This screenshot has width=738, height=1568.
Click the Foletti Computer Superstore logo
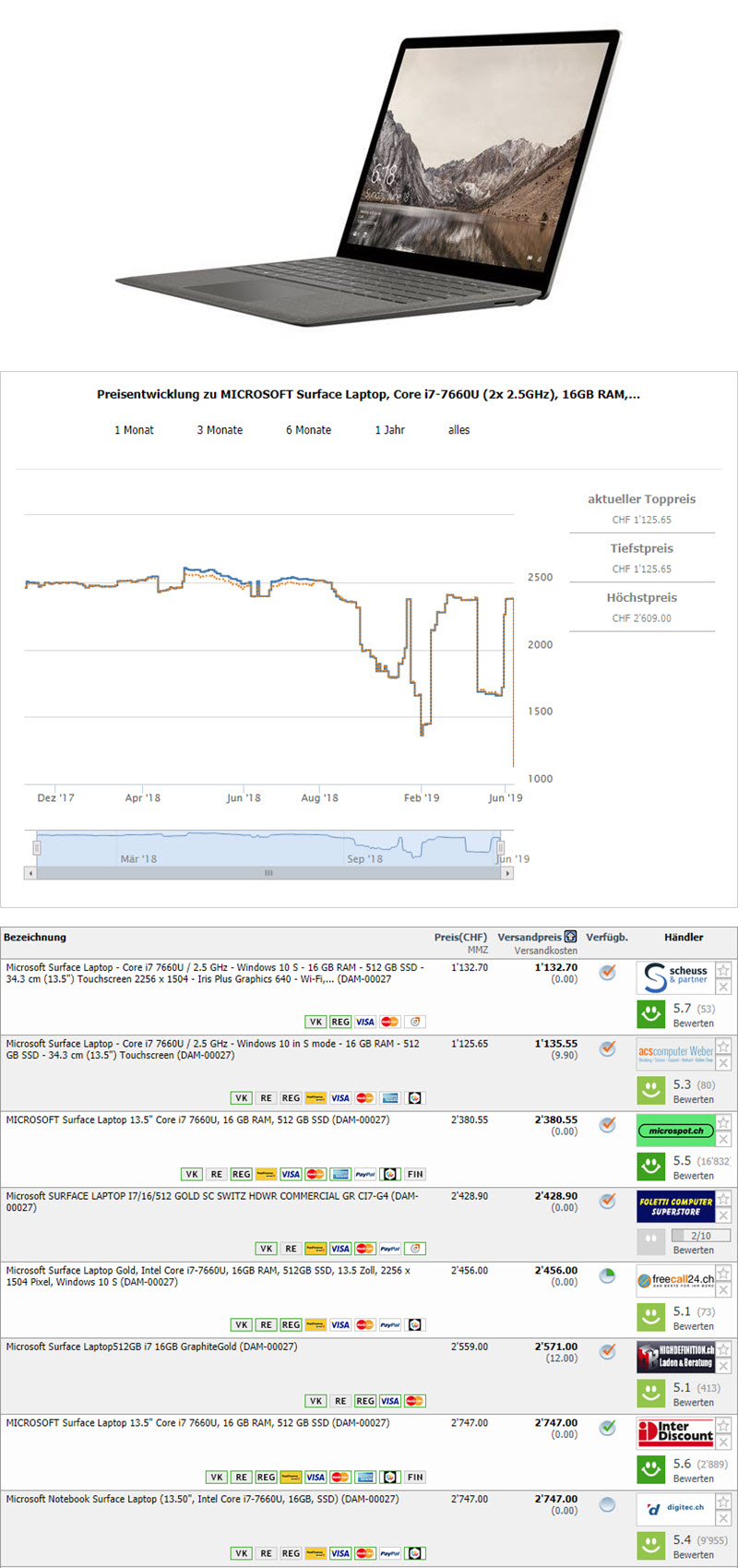pyautogui.click(x=675, y=1206)
